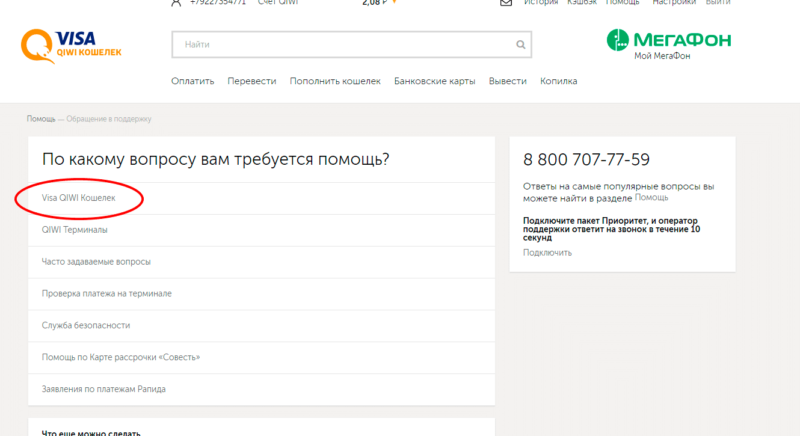Click the Обращение в поддержку breadcrumb text
800x436 pixels.
pyautogui.click(x=109, y=119)
